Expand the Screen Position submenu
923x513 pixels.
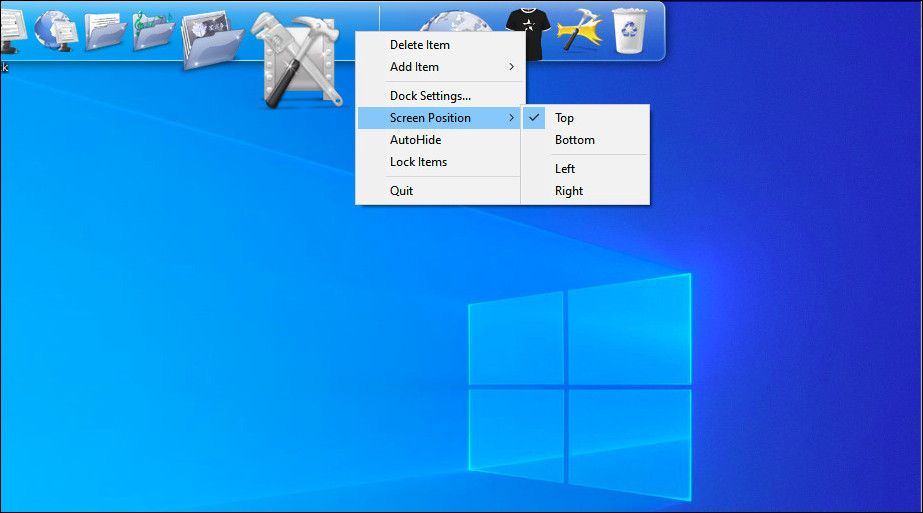coord(439,118)
